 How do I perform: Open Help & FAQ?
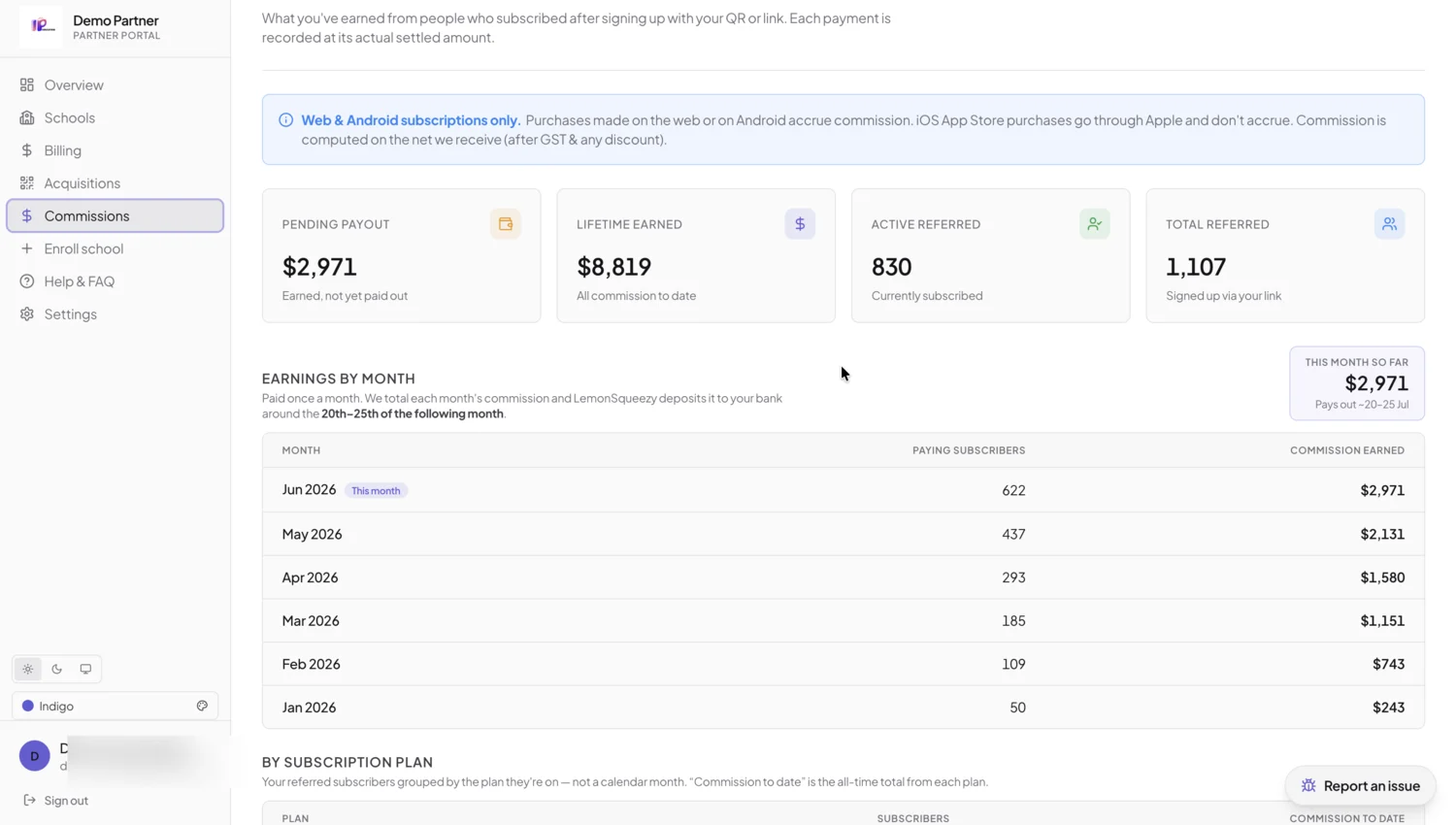pos(116,281)
